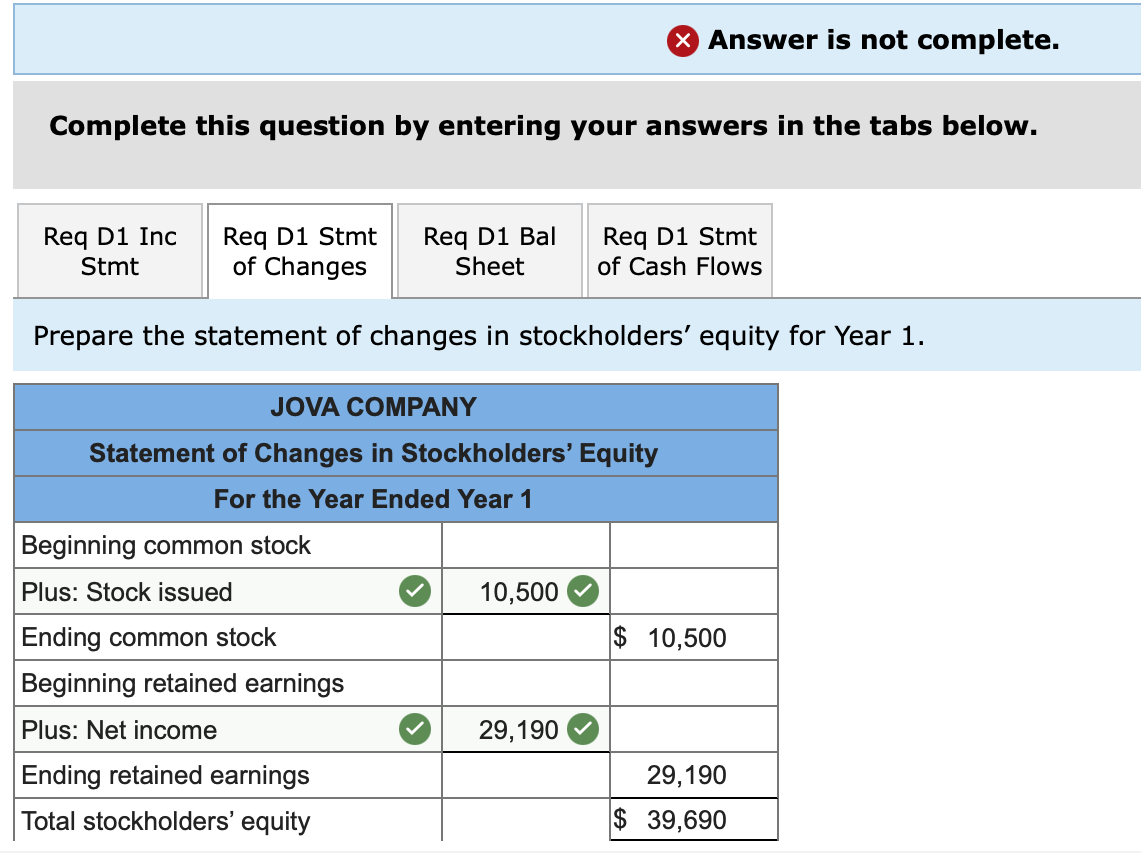Click the checkmark beside Net income label

(417, 729)
